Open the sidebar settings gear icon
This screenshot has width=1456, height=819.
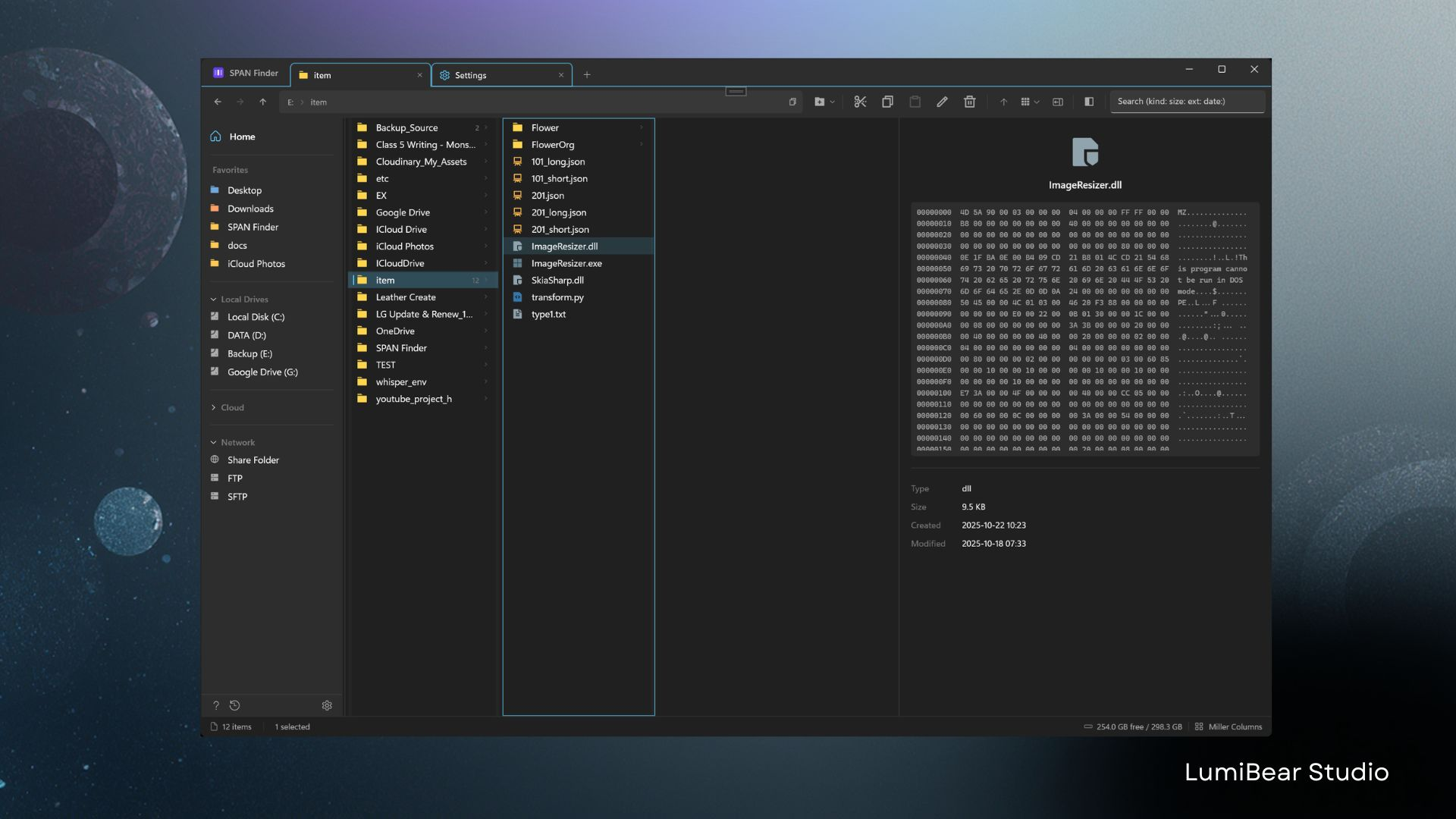click(327, 705)
